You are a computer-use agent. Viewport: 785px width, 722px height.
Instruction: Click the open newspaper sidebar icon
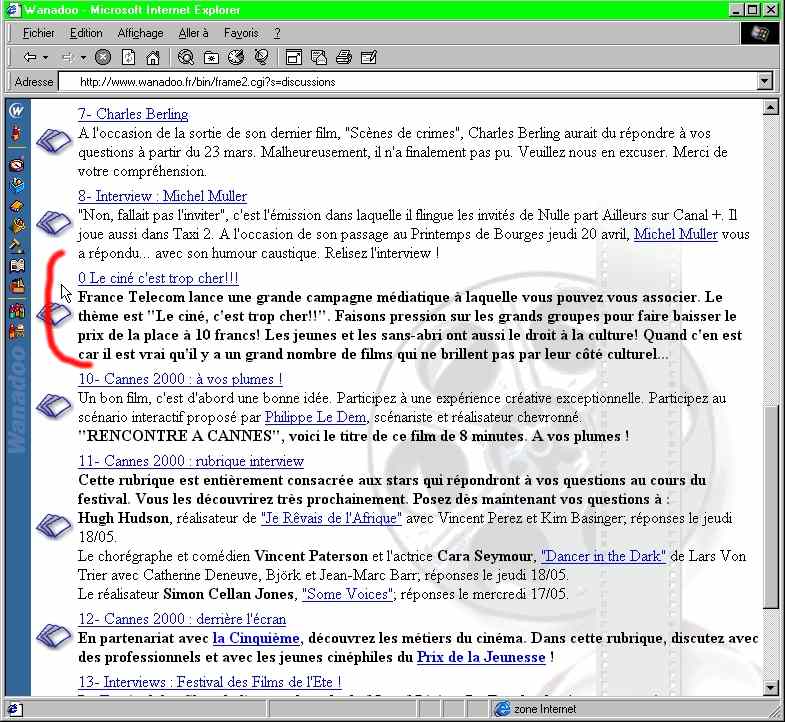[17, 265]
